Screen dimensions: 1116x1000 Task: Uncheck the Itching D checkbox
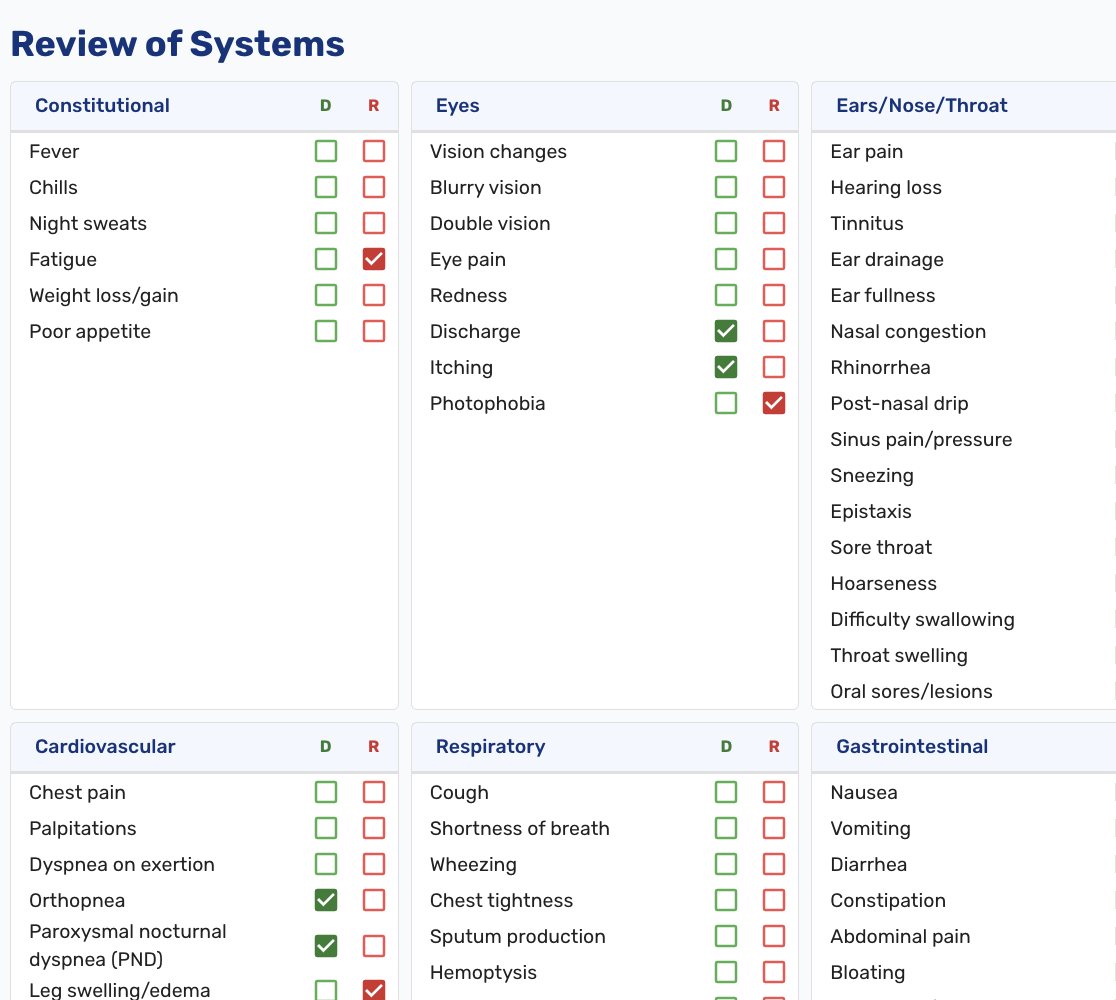[726, 367]
